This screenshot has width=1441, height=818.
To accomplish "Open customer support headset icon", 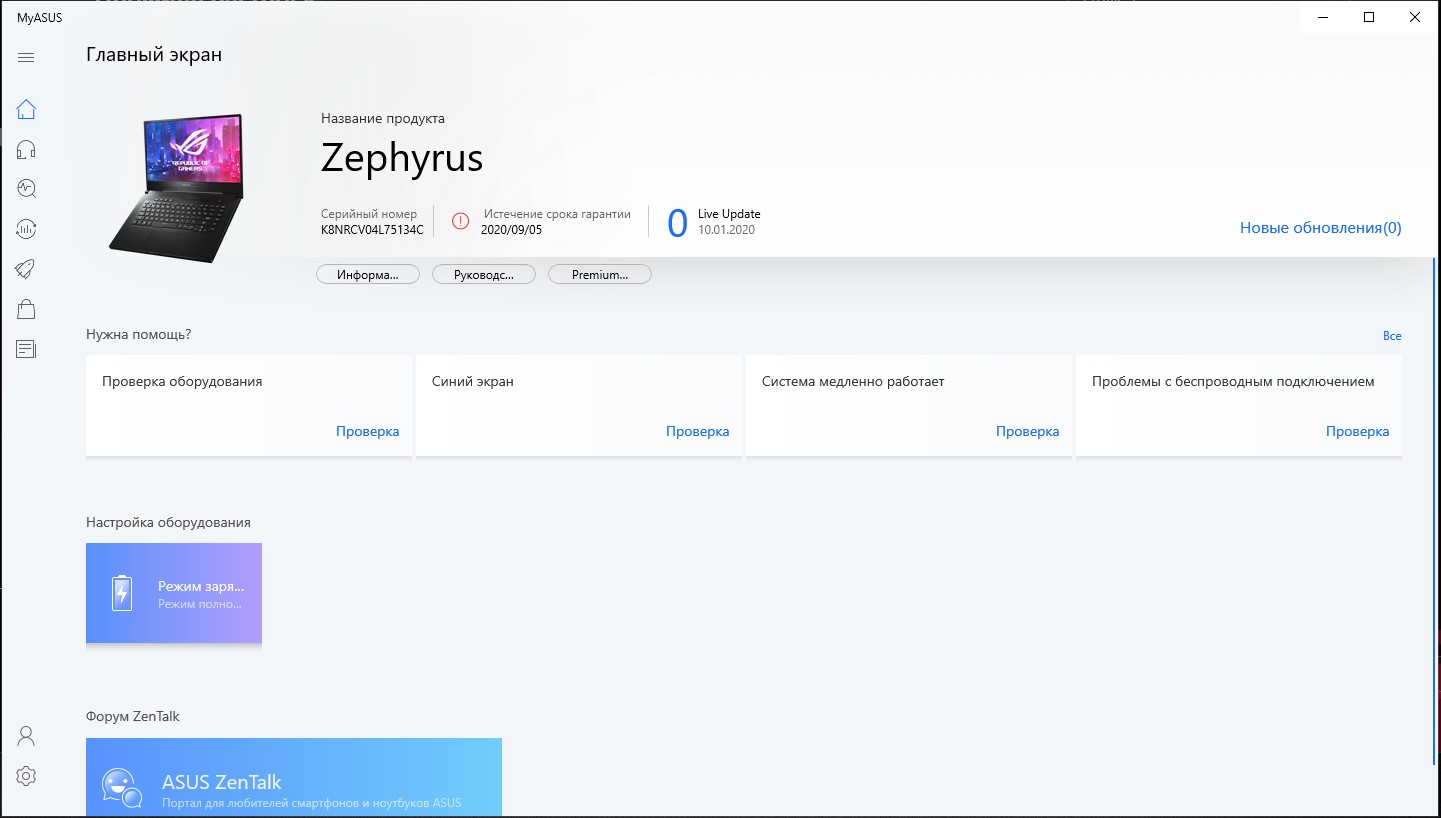I will point(27,150).
